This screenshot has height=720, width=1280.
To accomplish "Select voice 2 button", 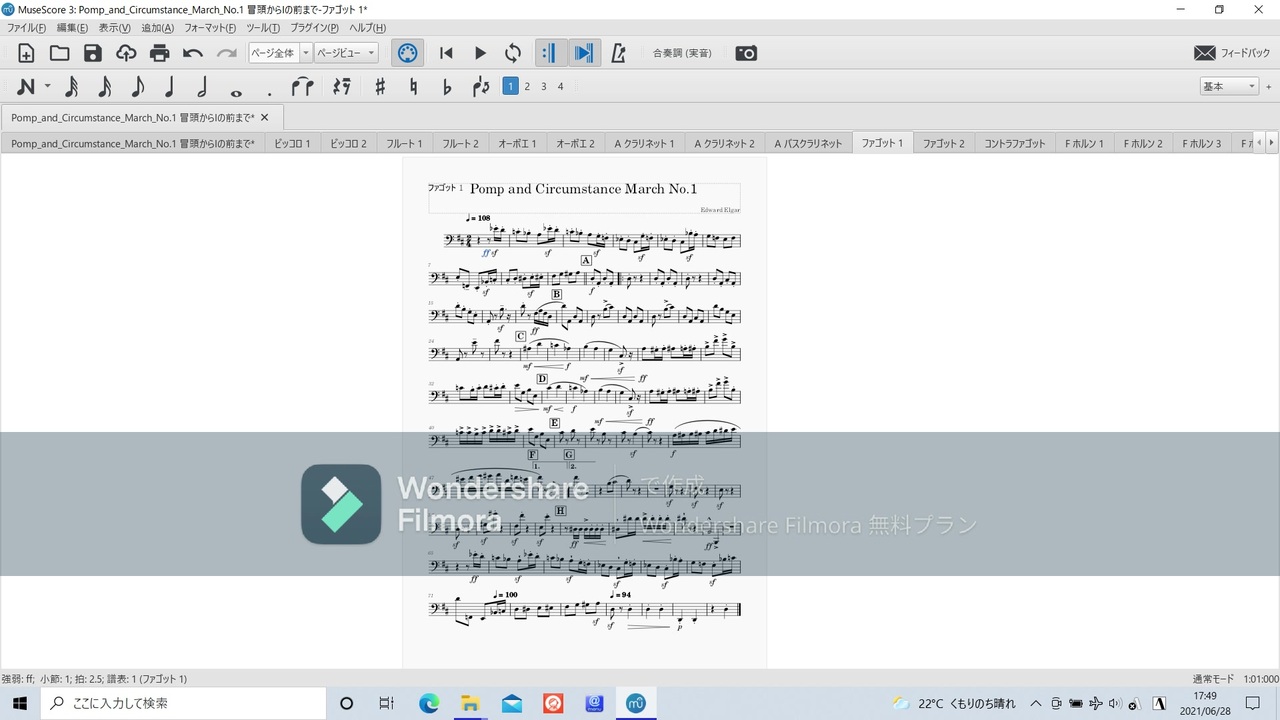I will 527,87.
